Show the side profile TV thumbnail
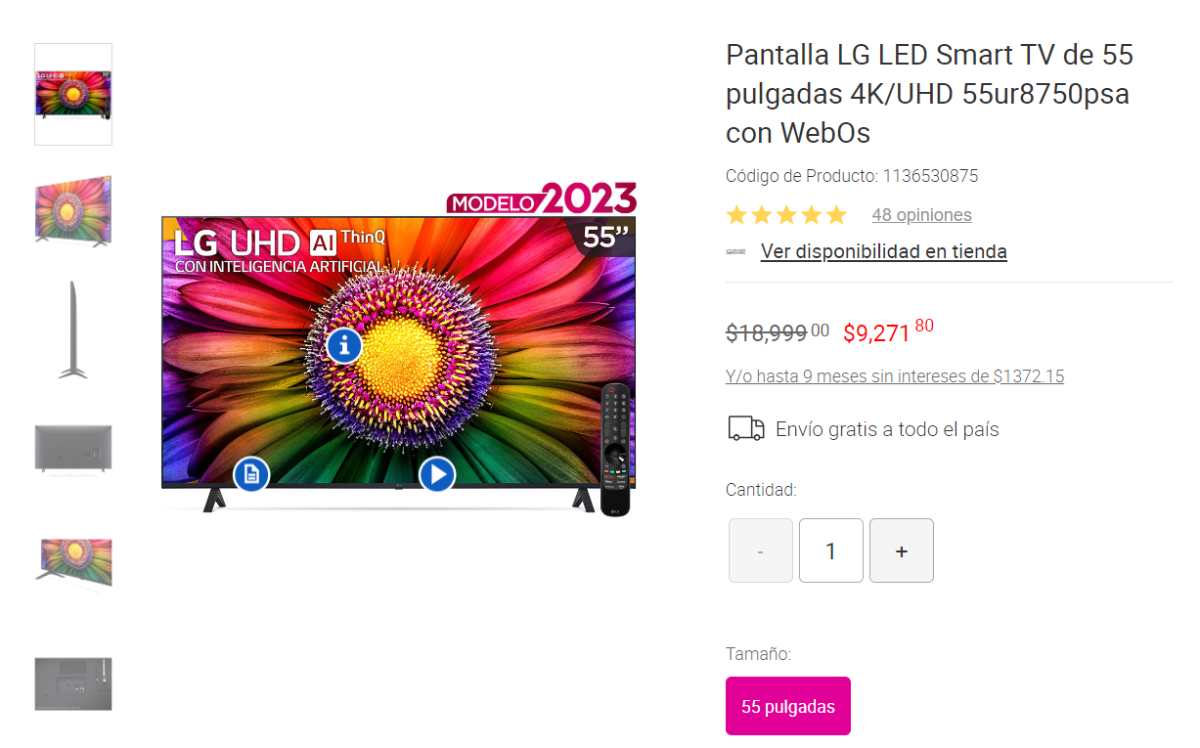 73,330
